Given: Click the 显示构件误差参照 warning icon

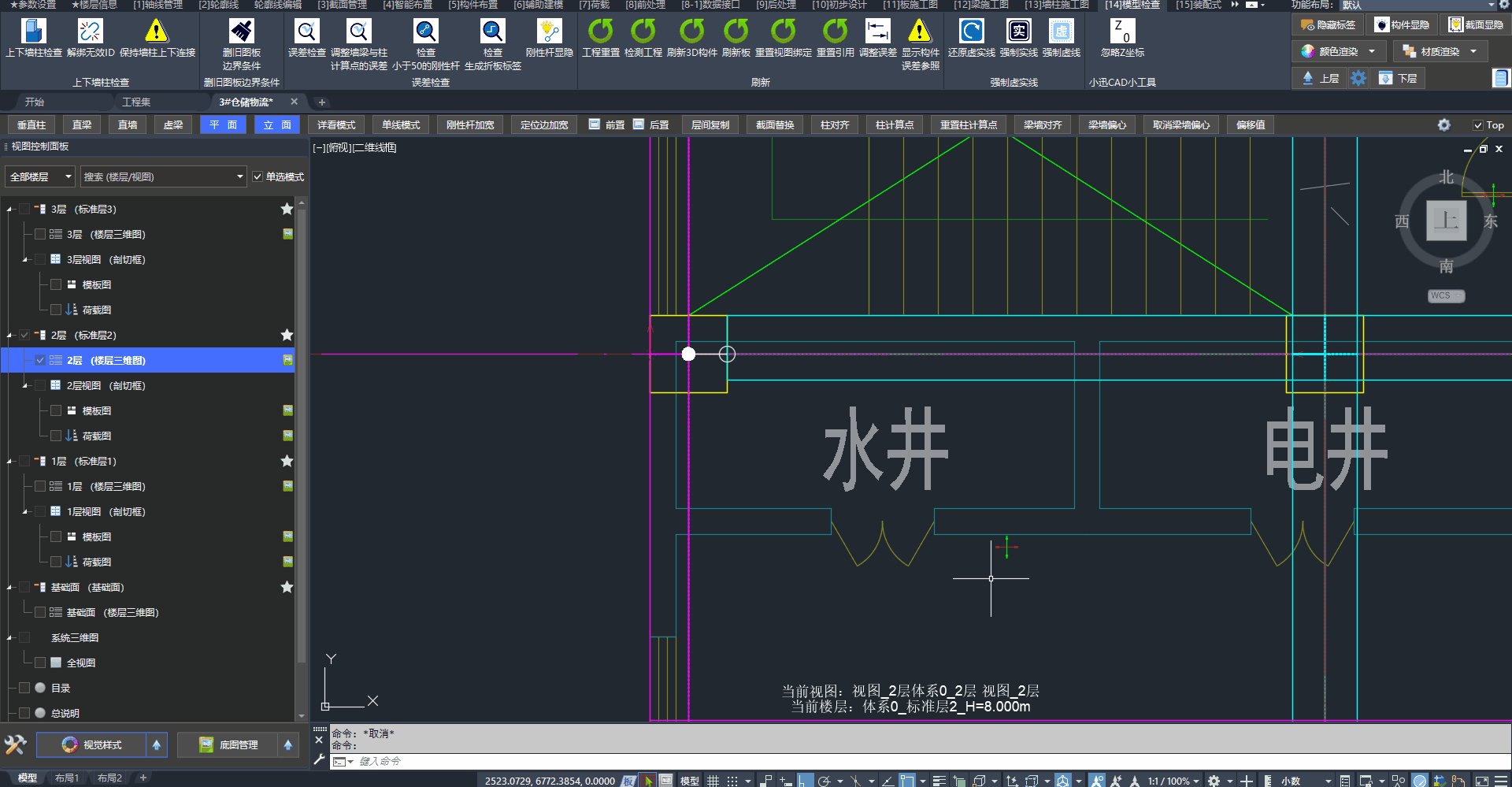Looking at the screenshot, I should (919, 32).
